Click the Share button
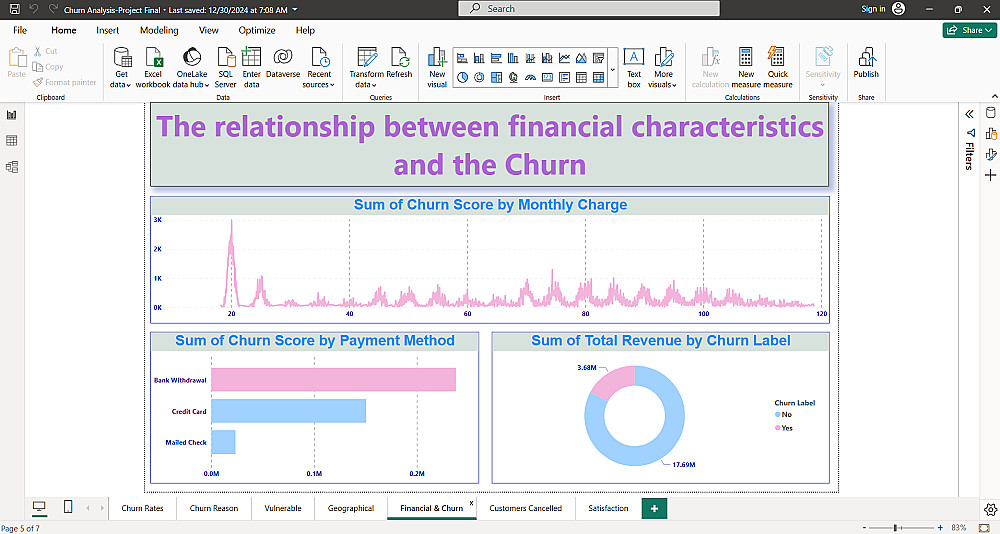The image size is (1000, 534). coord(969,30)
